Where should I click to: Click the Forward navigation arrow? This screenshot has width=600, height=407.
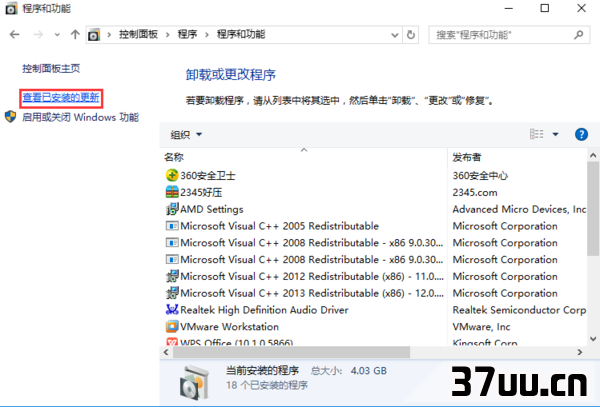tap(38, 35)
